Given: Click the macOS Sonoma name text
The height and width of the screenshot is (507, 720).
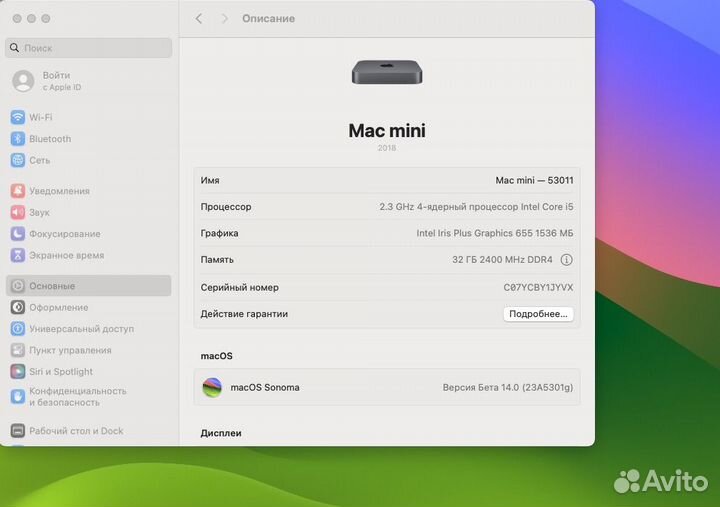Looking at the screenshot, I should [x=265, y=388].
